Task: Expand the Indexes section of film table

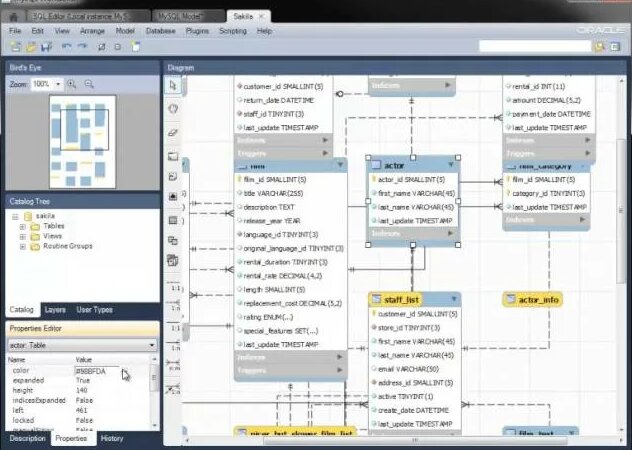Action: click(x=339, y=357)
